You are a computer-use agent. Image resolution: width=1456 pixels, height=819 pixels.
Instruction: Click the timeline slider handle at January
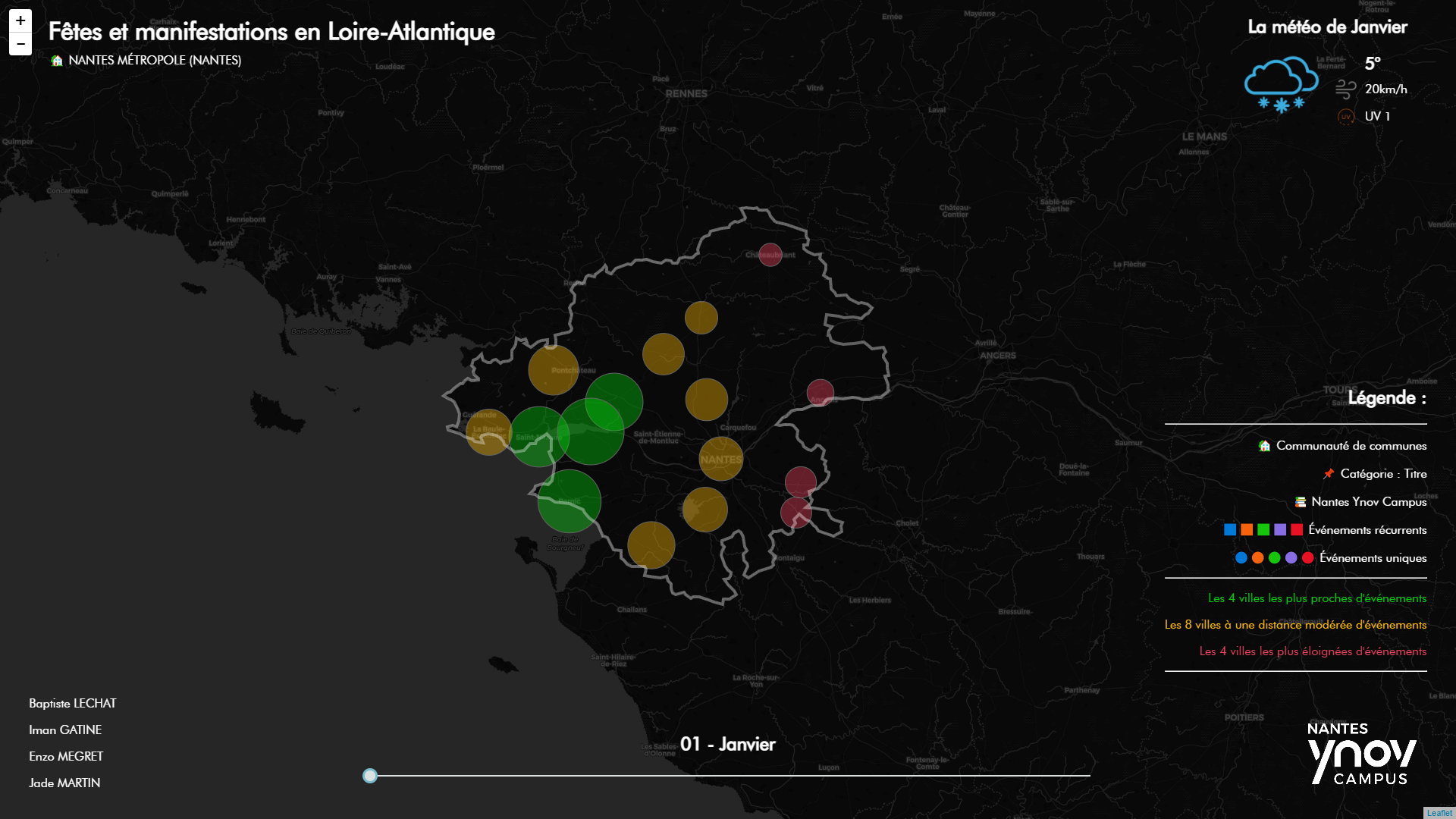tap(370, 775)
